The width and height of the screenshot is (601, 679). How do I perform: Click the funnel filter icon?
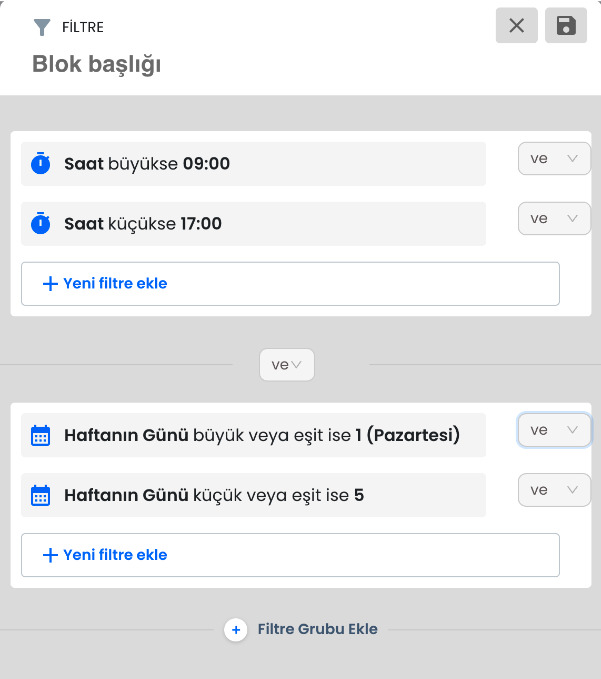tap(42, 27)
